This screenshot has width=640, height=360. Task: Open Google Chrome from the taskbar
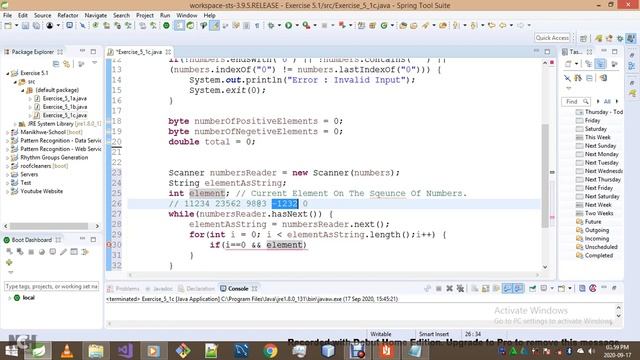click(270, 351)
